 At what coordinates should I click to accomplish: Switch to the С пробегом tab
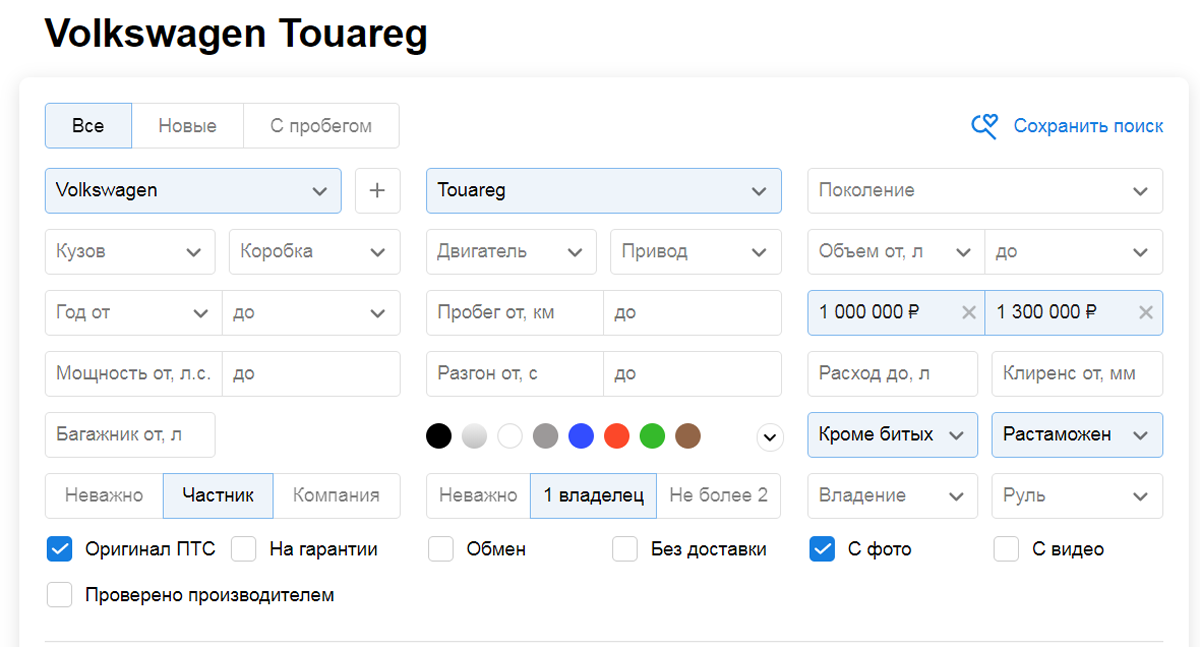point(321,126)
